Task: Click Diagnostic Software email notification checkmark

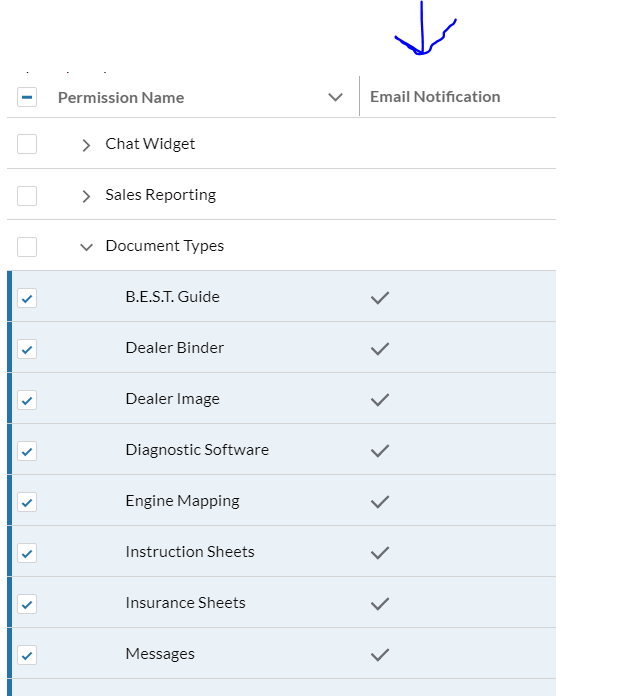Action: [380, 451]
